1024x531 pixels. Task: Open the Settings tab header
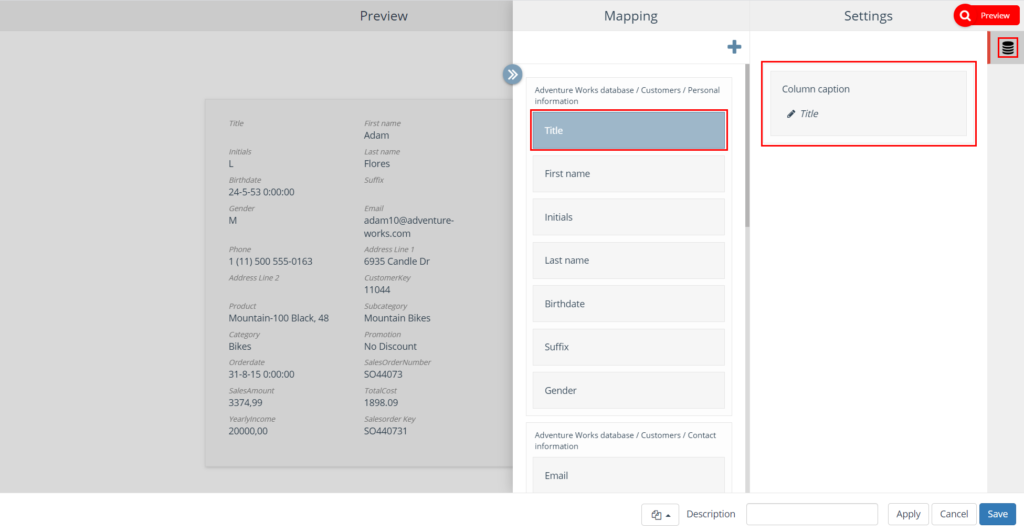[868, 16]
